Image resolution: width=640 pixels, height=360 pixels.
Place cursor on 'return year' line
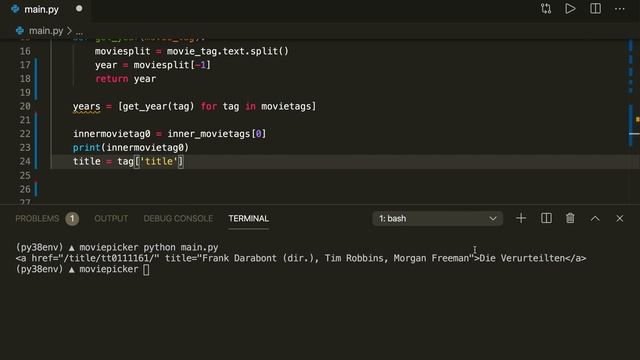[x=125, y=79]
